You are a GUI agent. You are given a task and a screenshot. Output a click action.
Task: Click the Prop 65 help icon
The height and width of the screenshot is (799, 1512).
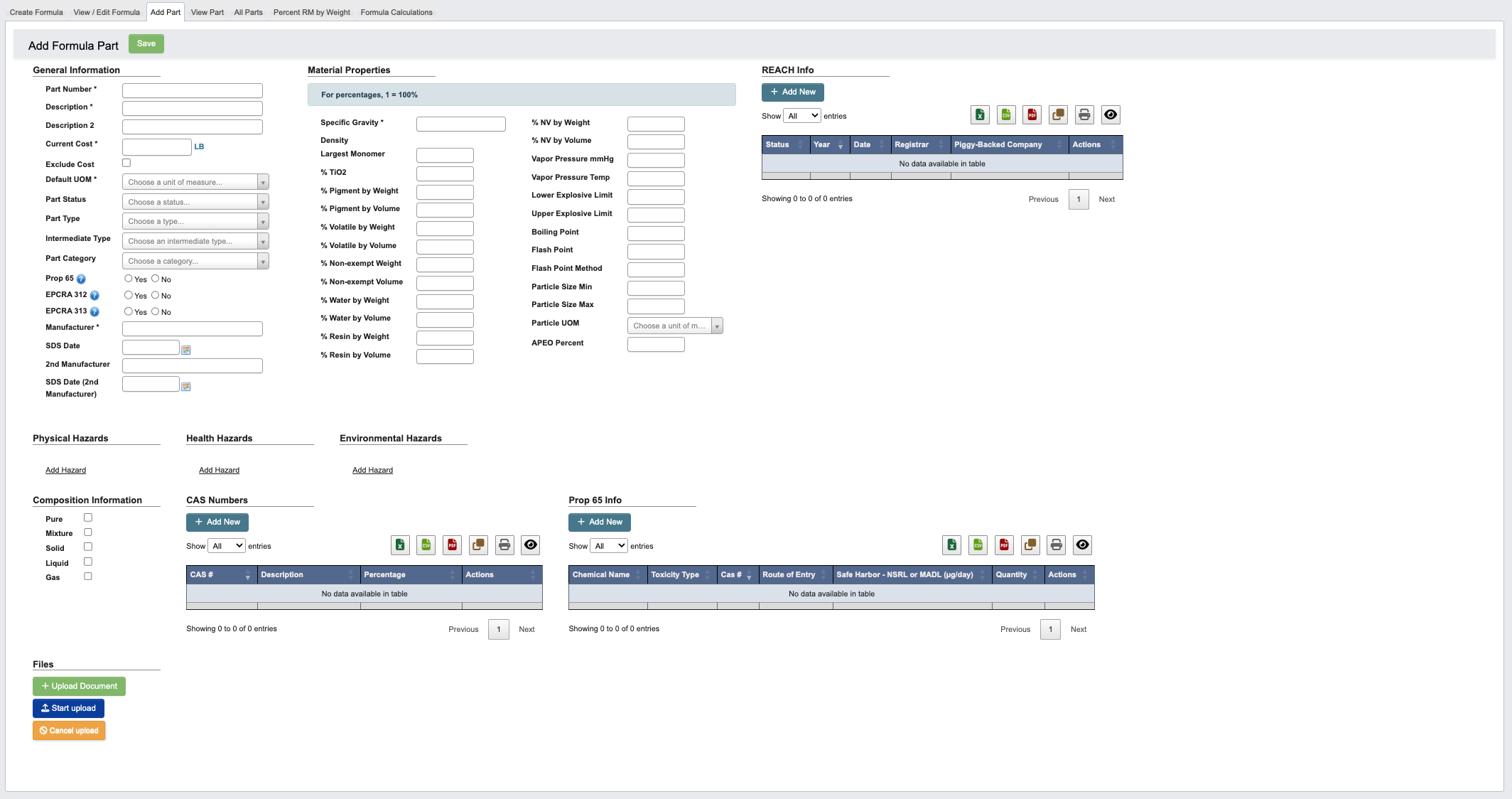[81, 279]
